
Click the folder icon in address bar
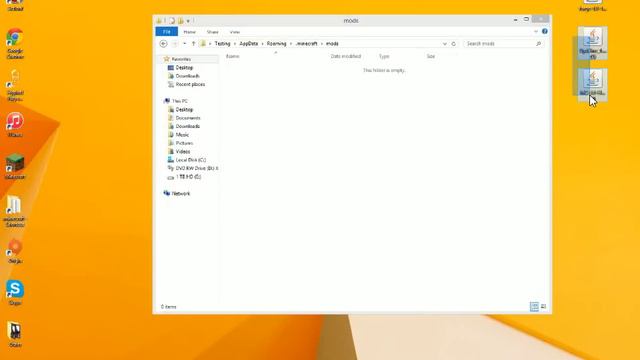click(203, 44)
